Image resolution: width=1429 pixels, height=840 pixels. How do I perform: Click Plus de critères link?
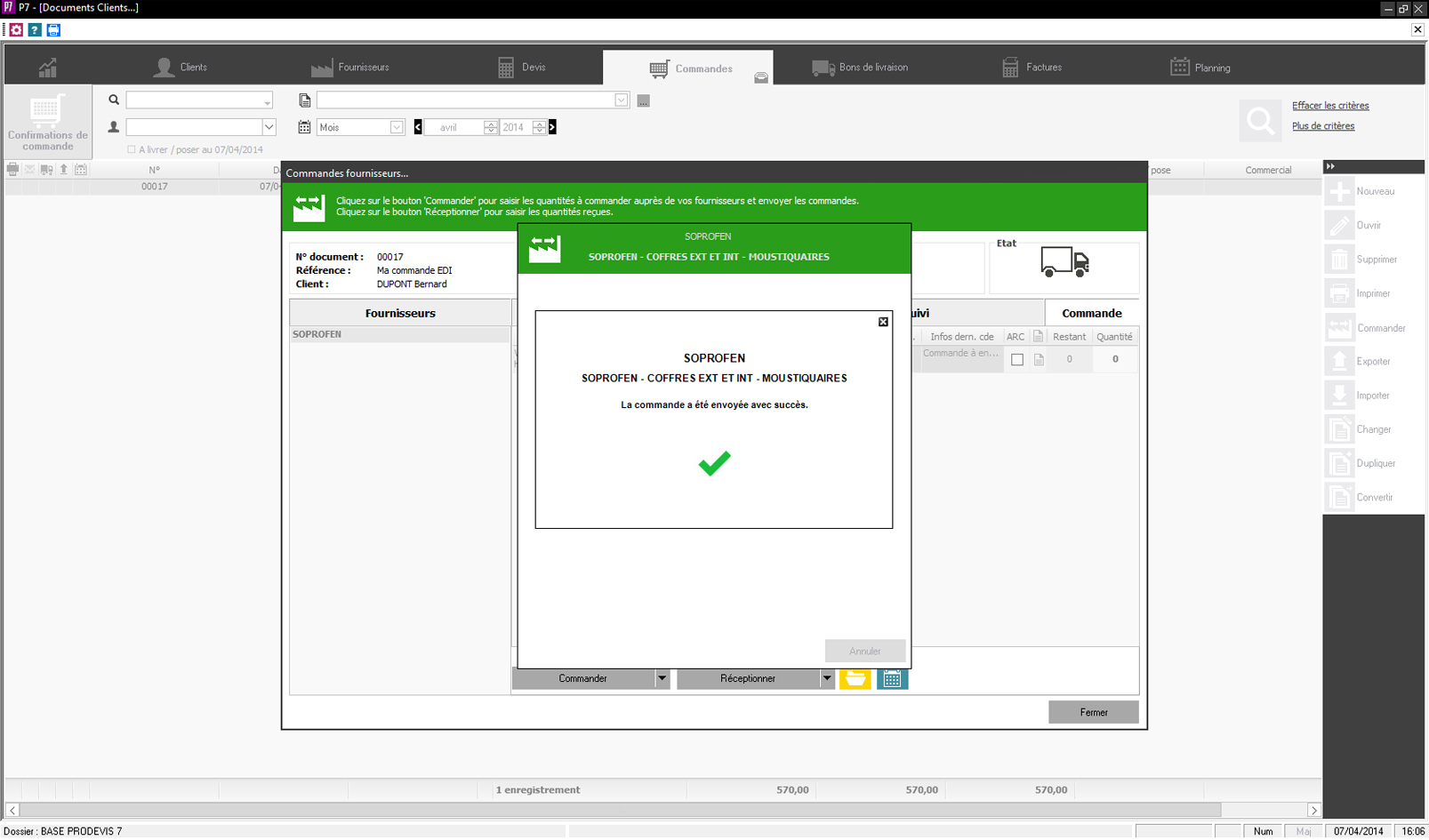pos(1323,126)
